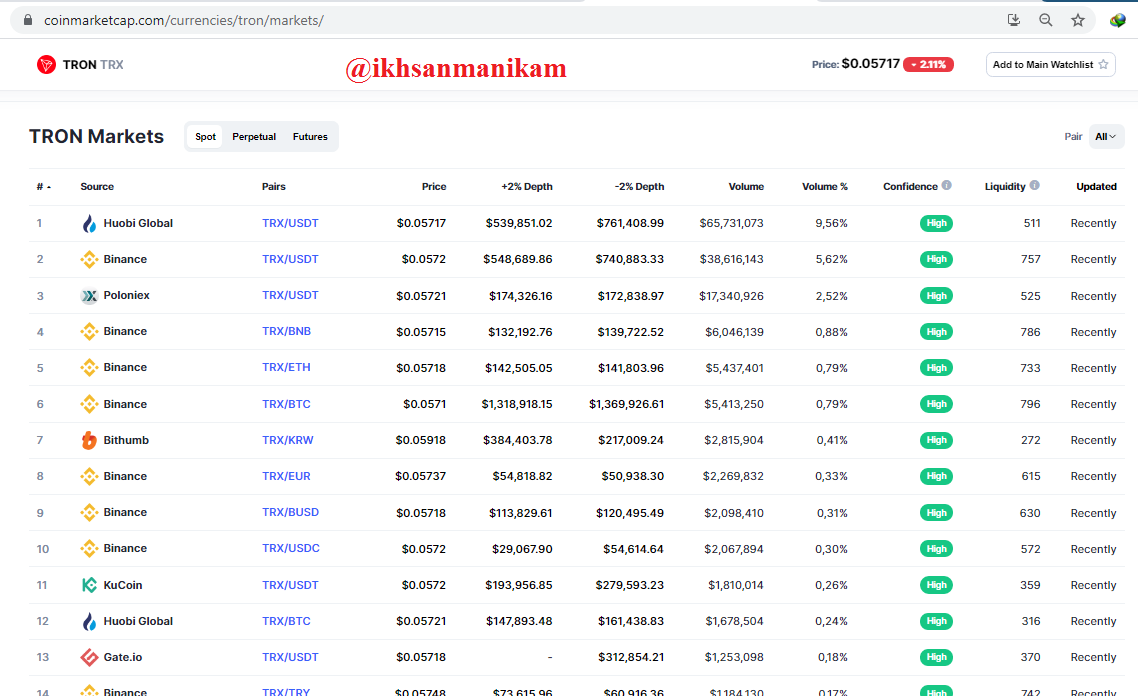Screen dimensions: 1138x696
Task: Open the Pair filter dropdown showing All
Action: click(x=1106, y=136)
